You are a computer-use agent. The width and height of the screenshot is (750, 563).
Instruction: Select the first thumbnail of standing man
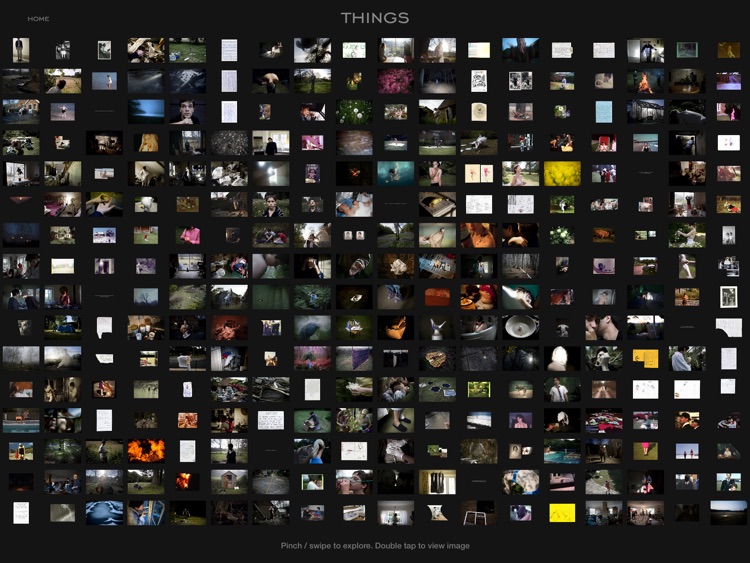pos(20,50)
